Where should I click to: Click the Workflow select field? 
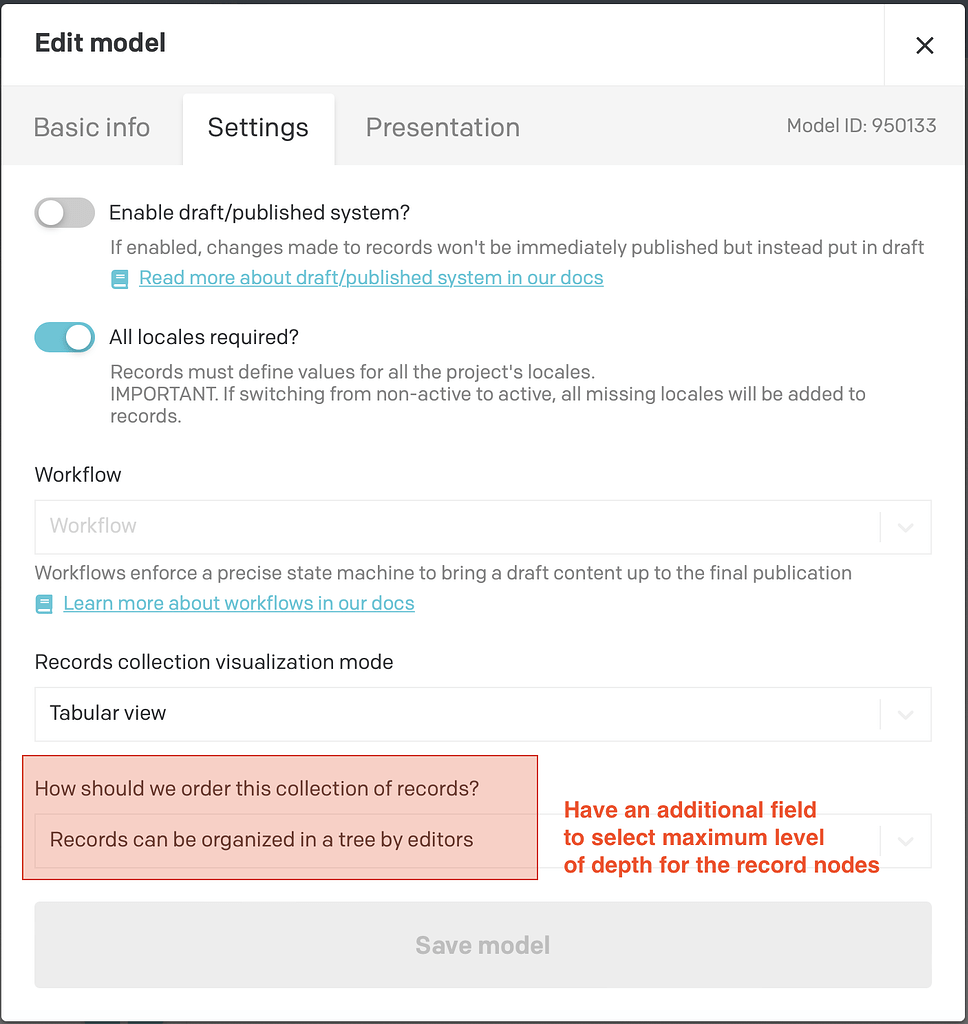coord(483,527)
